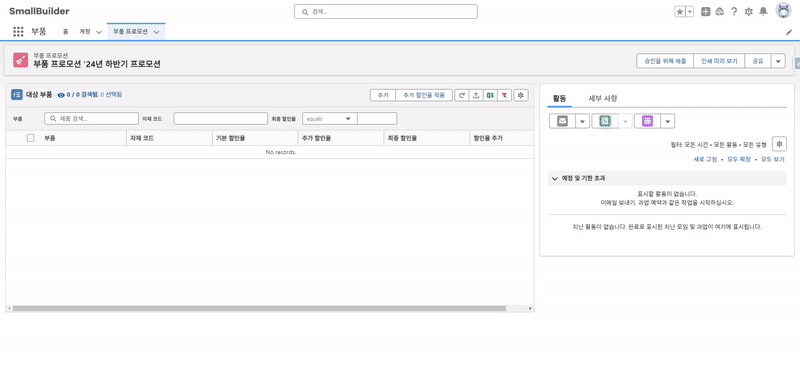Click the green Excel export icon
The height and width of the screenshot is (379, 800).
[490, 95]
